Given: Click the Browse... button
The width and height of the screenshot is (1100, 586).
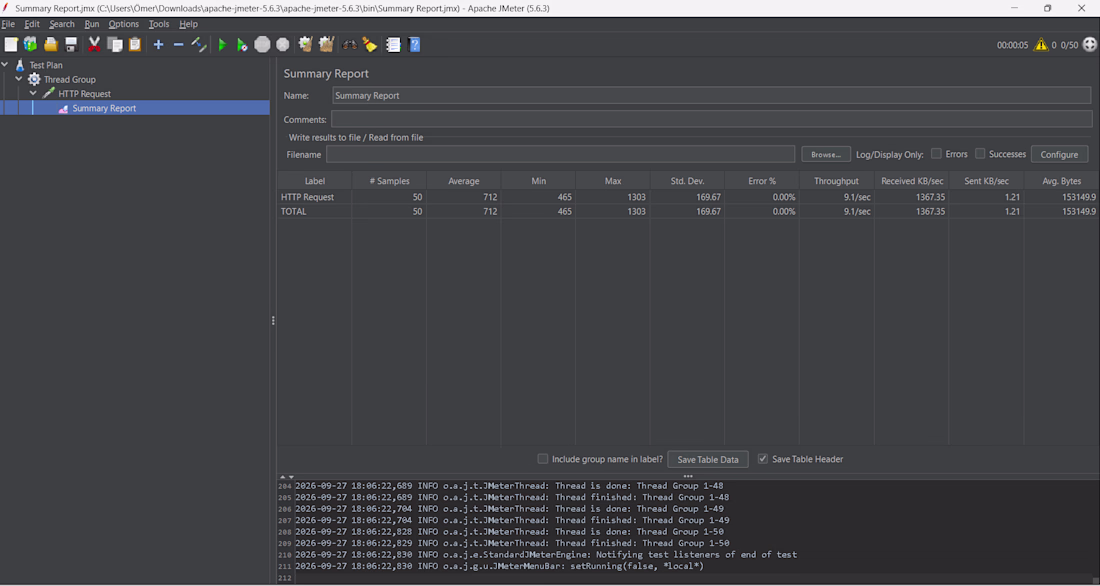Looking at the screenshot, I should [x=826, y=154].
